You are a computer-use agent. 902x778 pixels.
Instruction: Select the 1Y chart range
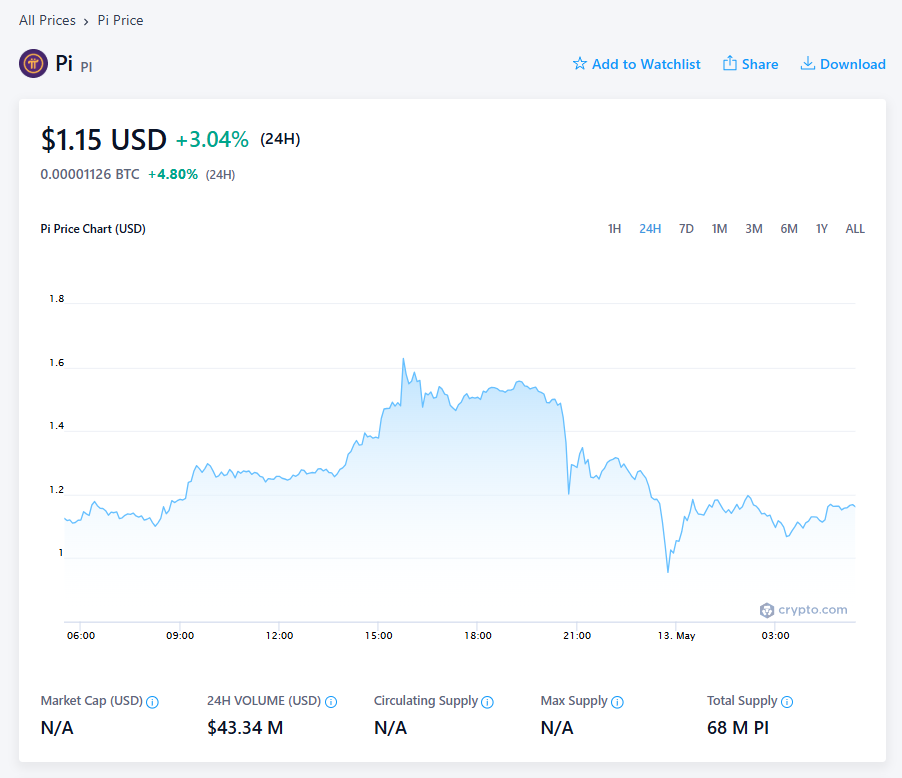(821, 229)
